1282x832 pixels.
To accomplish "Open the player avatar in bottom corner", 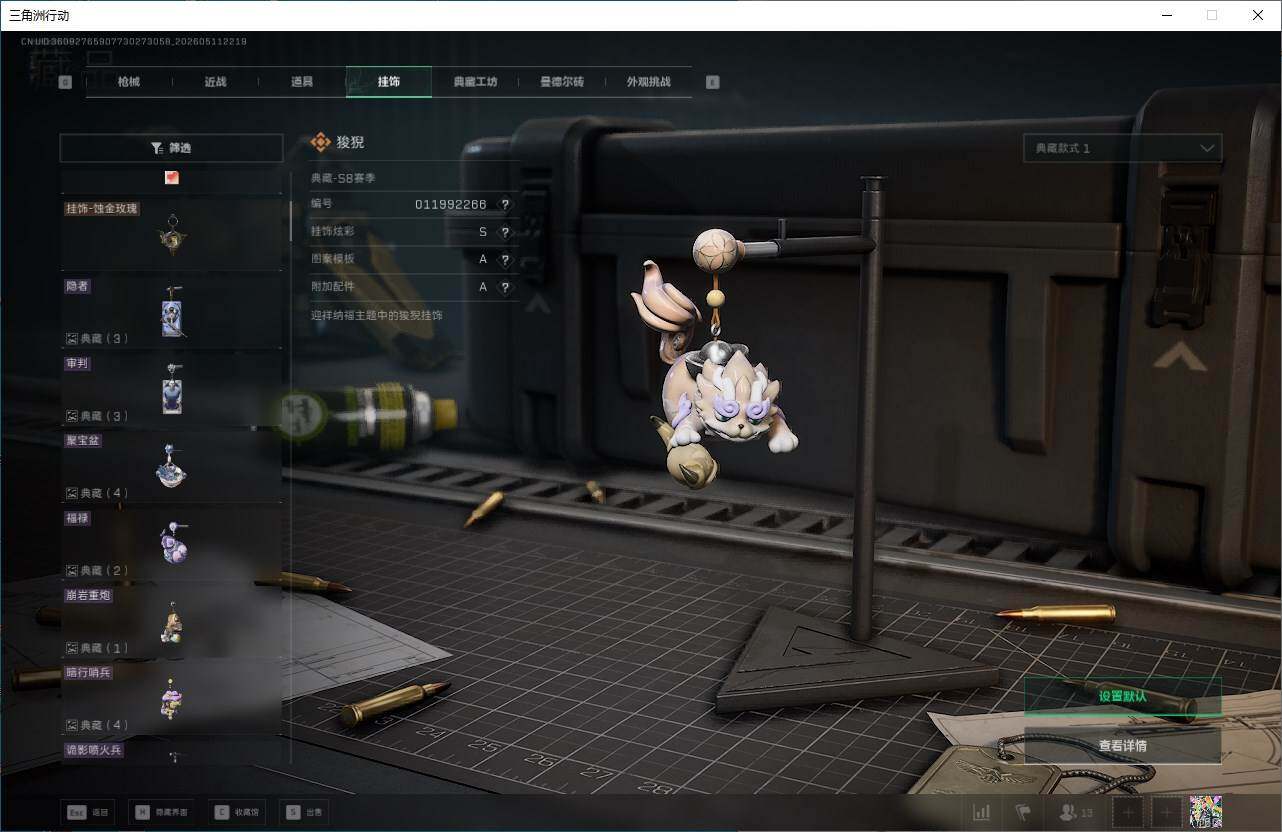I will pos(1205,813).
